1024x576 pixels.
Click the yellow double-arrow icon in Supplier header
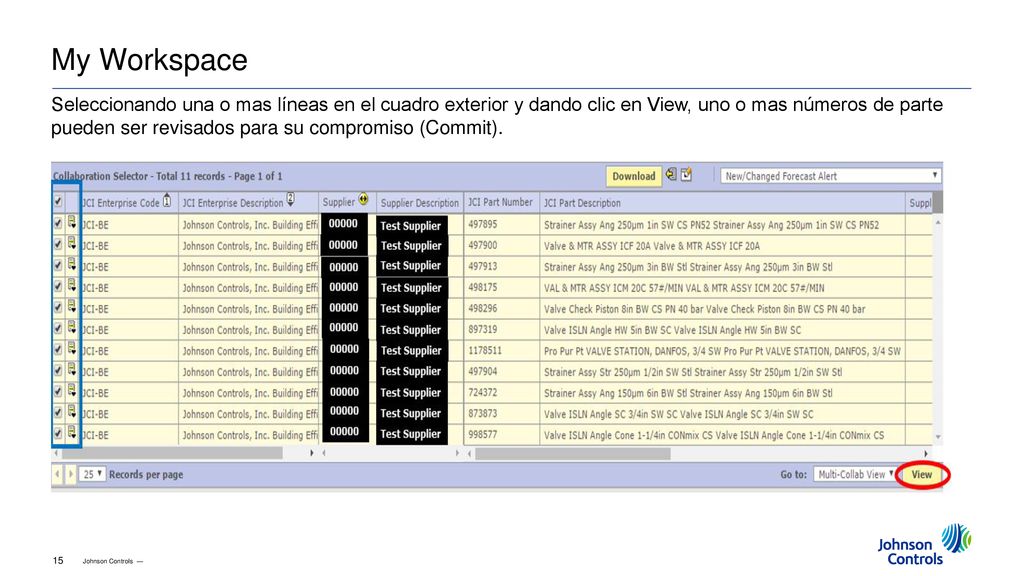pos(364,199)
